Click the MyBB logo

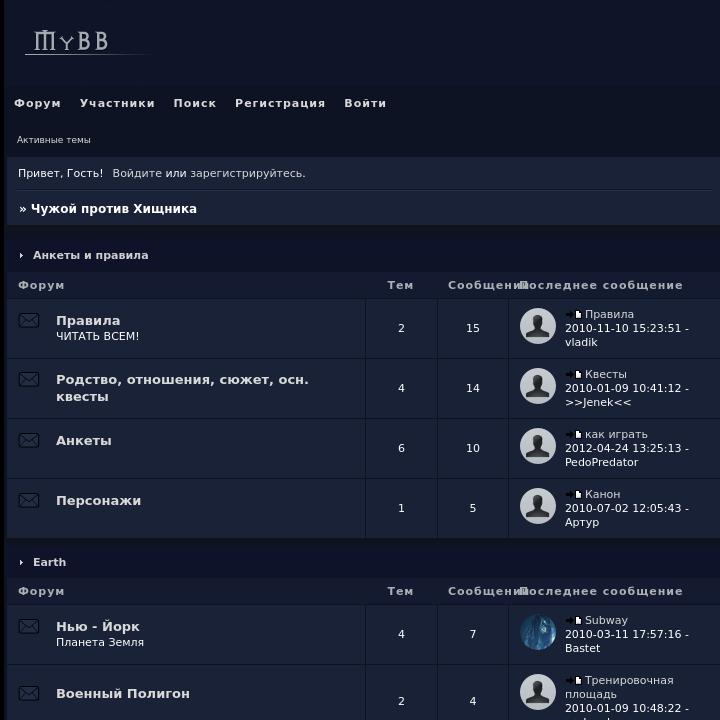click(x=71, y=41)
